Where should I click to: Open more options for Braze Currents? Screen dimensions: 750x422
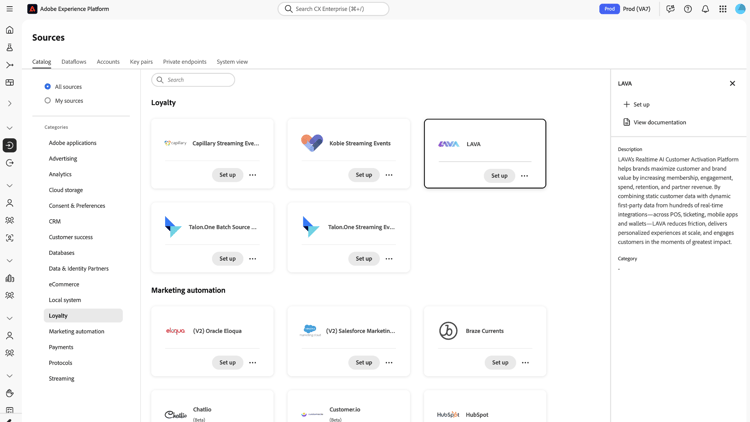pos(525,363)
